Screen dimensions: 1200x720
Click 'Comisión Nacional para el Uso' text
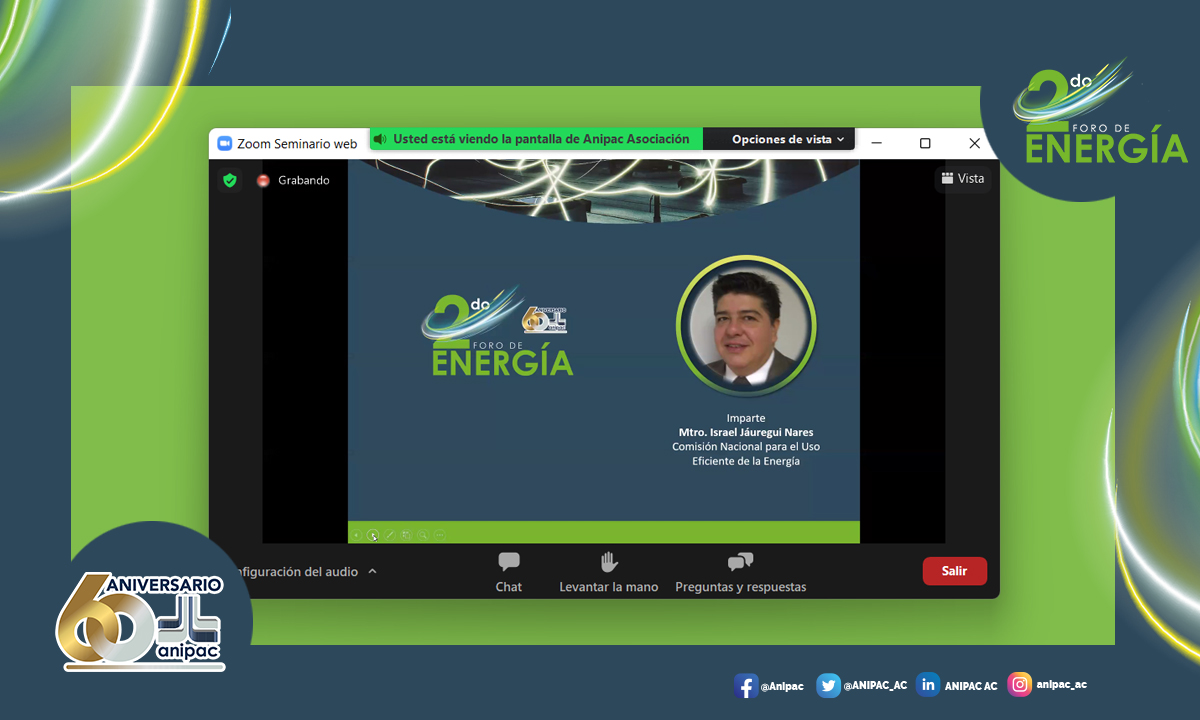[x=746, y=446]
